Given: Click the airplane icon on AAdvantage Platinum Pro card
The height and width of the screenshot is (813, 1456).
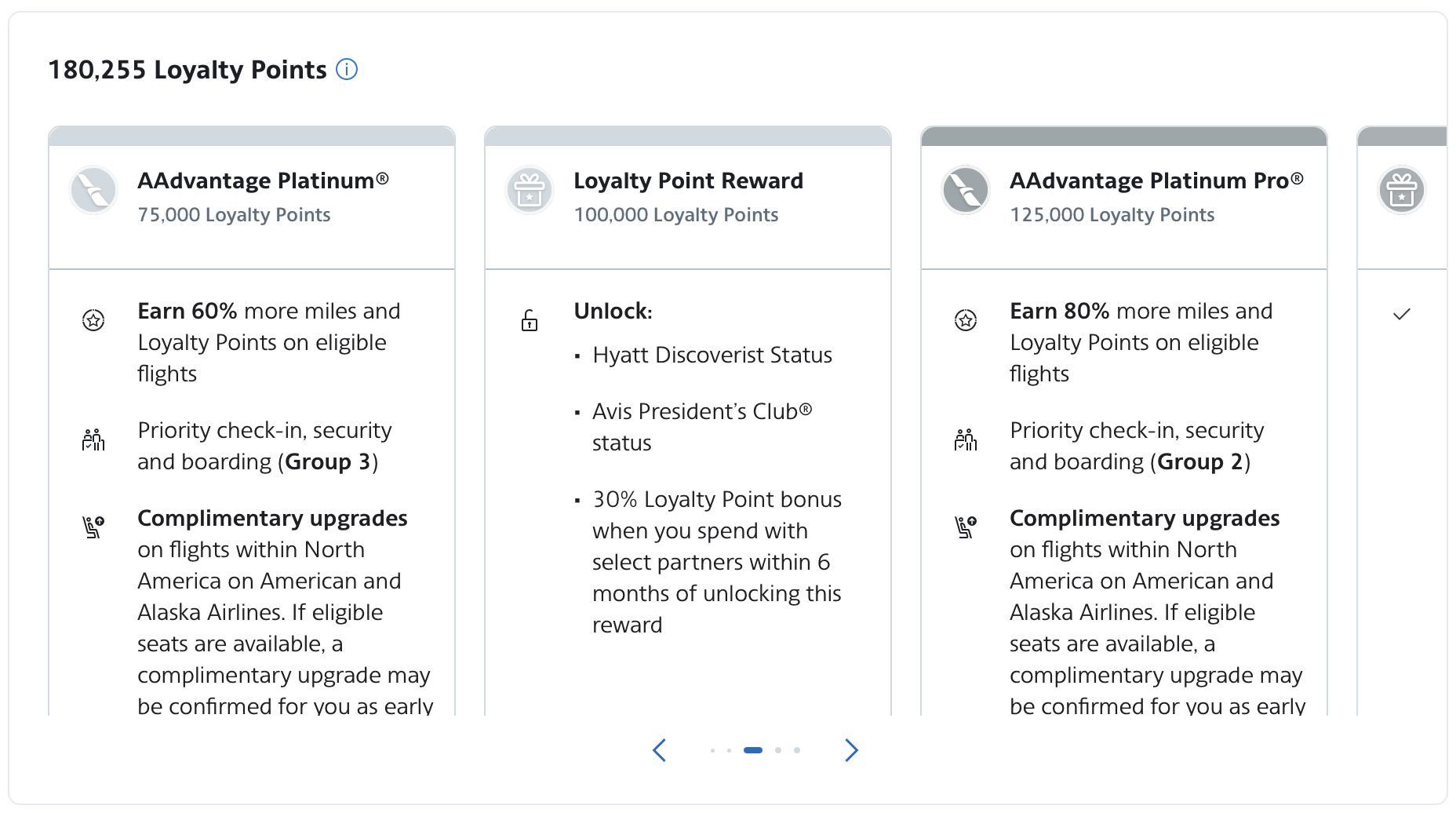Looking at the screenshot, I should coord(965,190).
